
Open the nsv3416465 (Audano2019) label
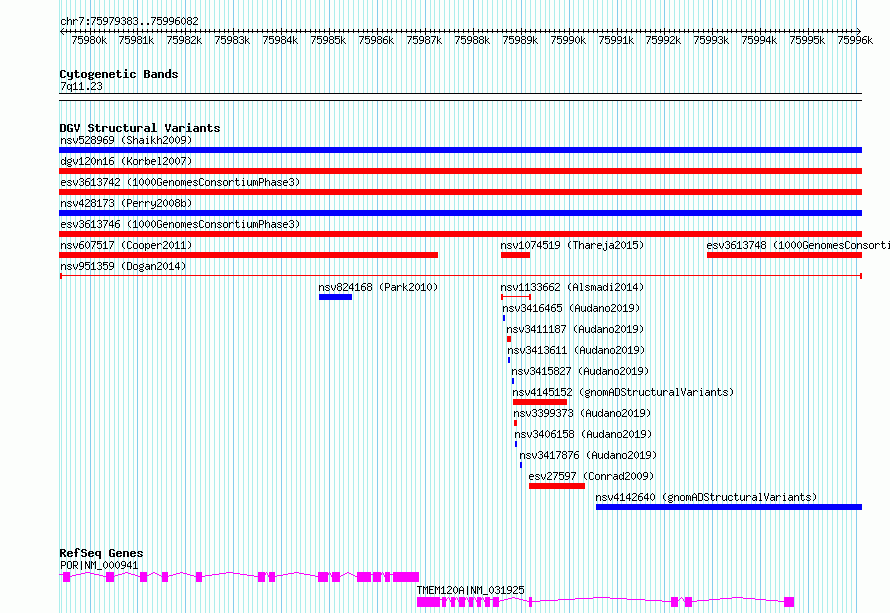tap(571, 308)
